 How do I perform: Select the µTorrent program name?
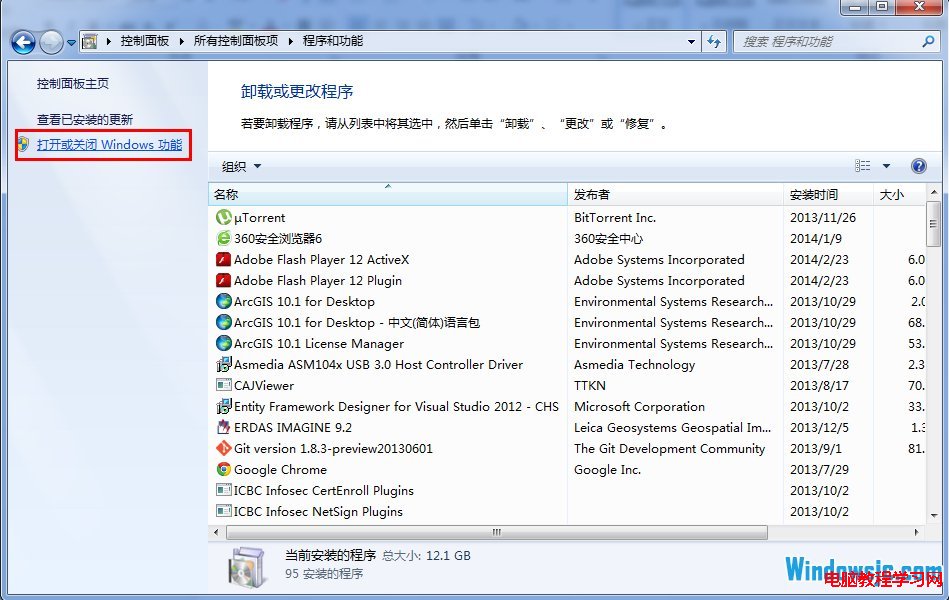point(259,217)
